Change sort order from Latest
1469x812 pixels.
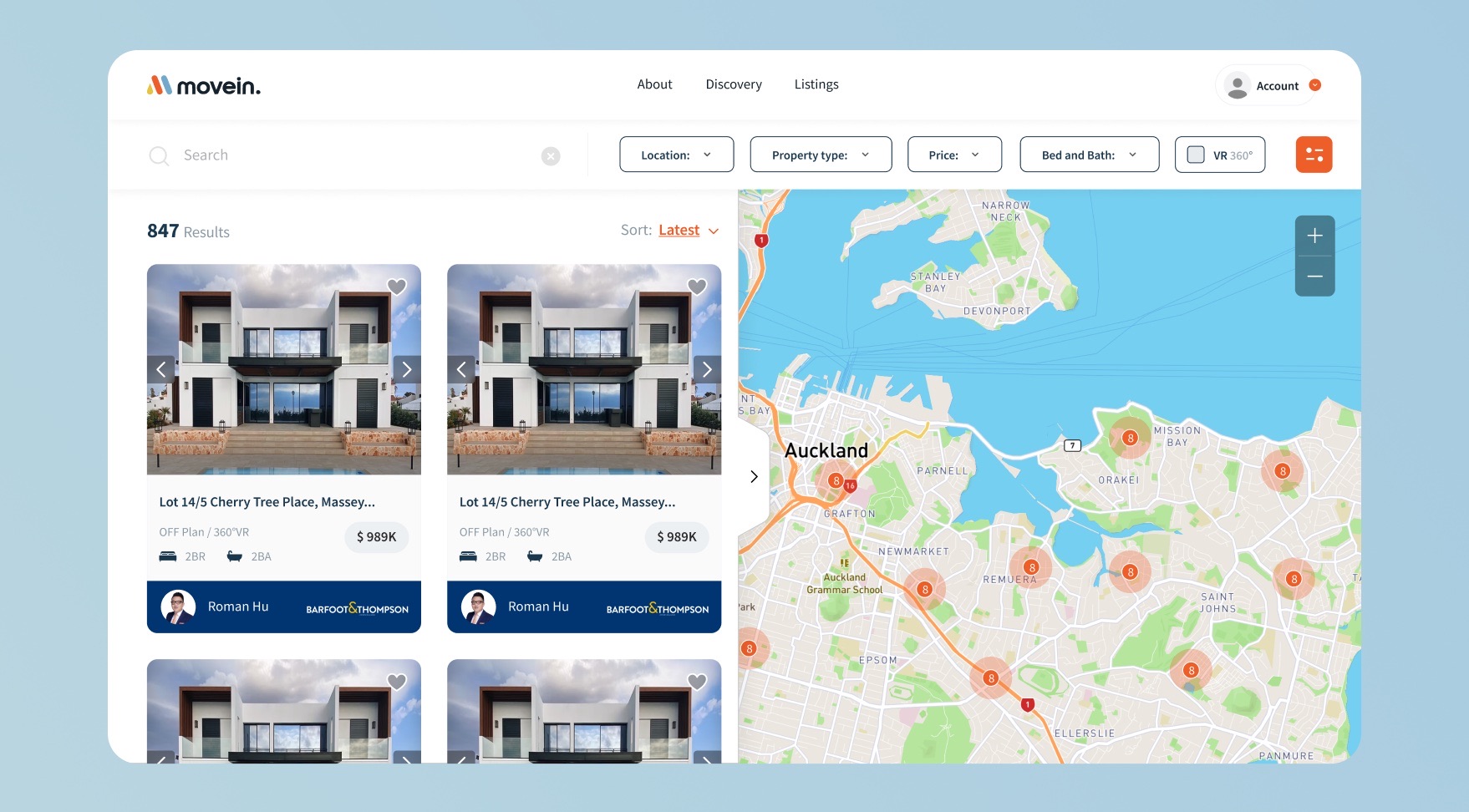click(x=688, y=231)
